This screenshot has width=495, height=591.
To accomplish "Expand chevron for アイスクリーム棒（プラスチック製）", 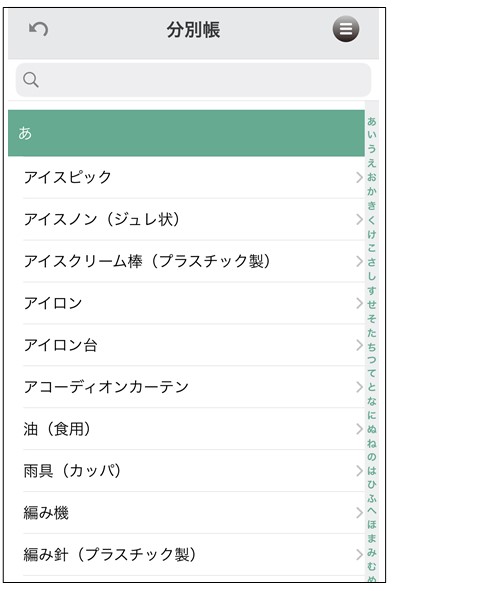I will point(359,261).
